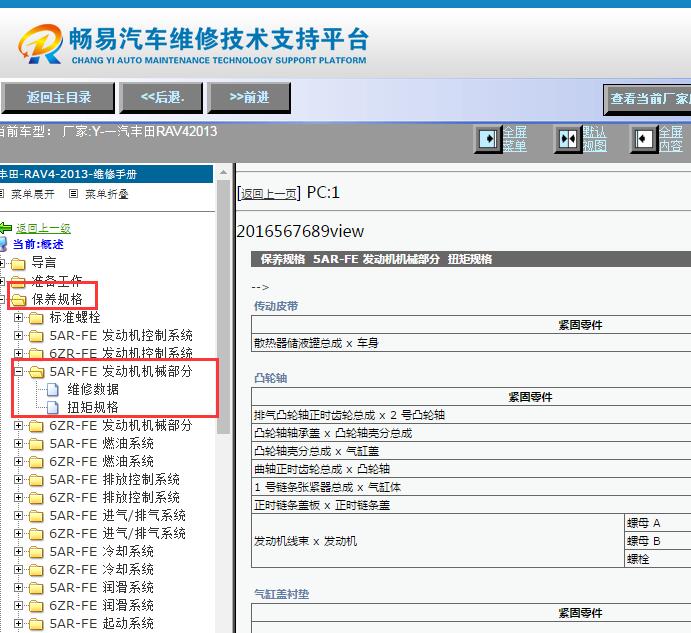Image resolution: width=691 pixels, height=633 pixels.
Task: Click the full-screen menu (全屏菜单) icon
Action: click(x=488, y=139)
